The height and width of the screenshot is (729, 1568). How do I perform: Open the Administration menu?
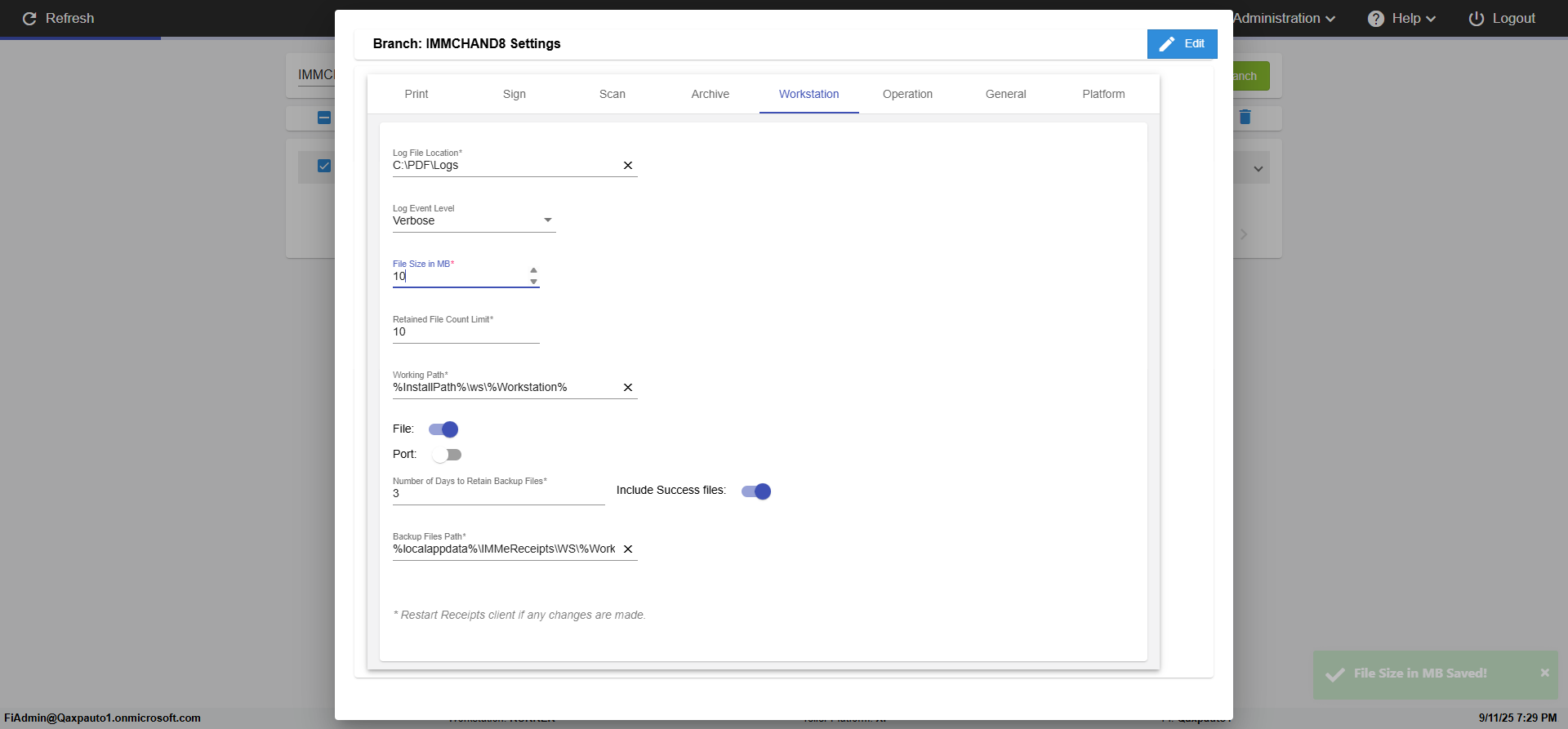(x=1284, y=18)
